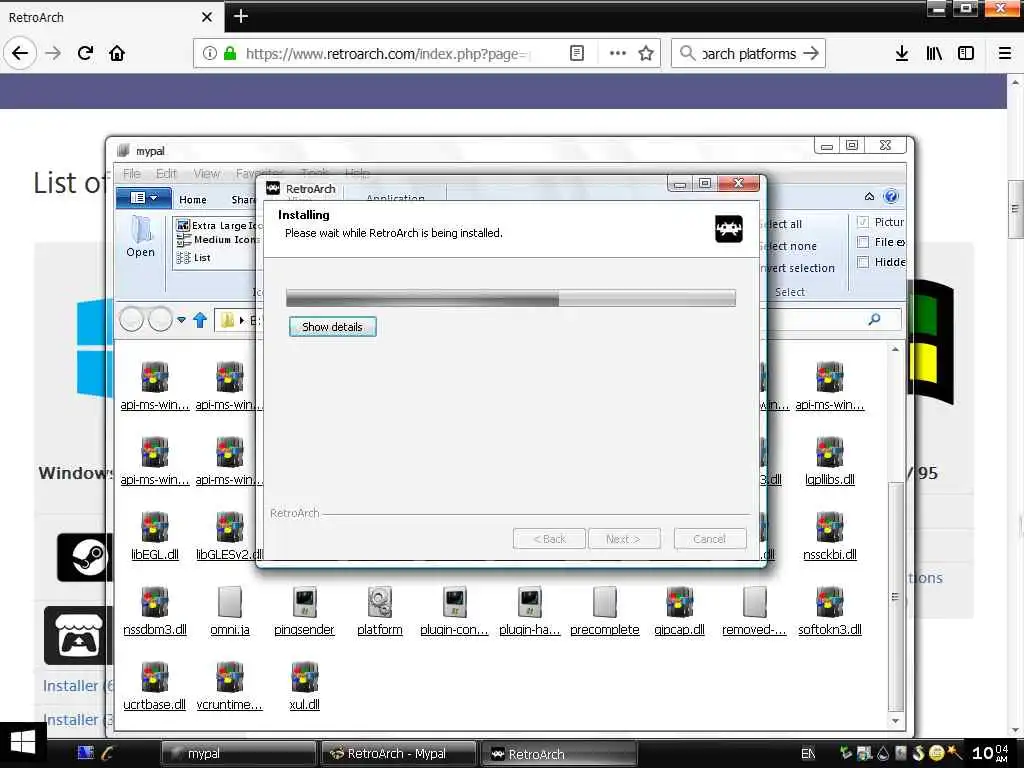Screen dimensions: 1024x768
Task: Open explorer help icon
Action: [x=891, y=197]
